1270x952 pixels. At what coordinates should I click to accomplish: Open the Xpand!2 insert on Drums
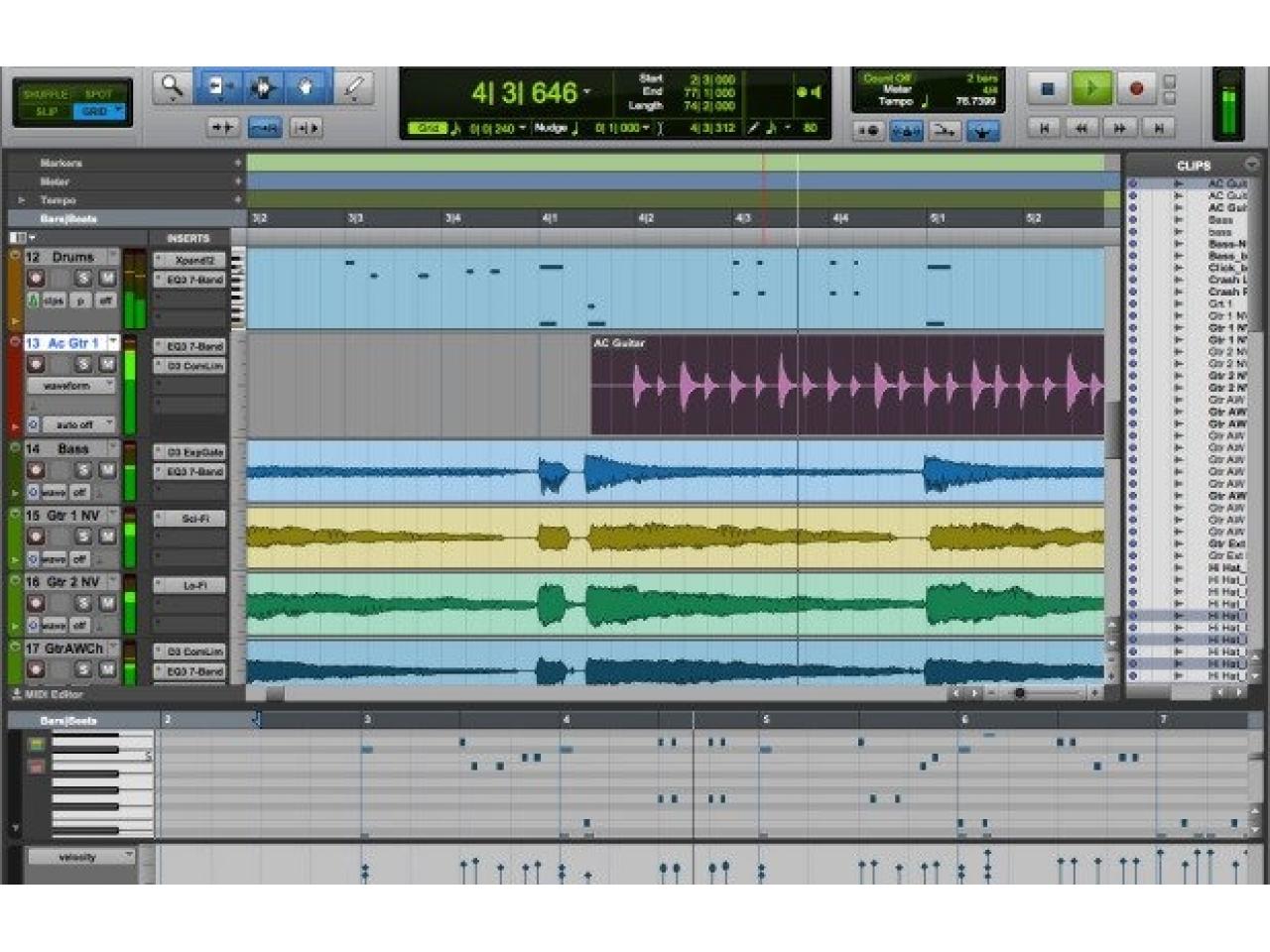(190, 260)
